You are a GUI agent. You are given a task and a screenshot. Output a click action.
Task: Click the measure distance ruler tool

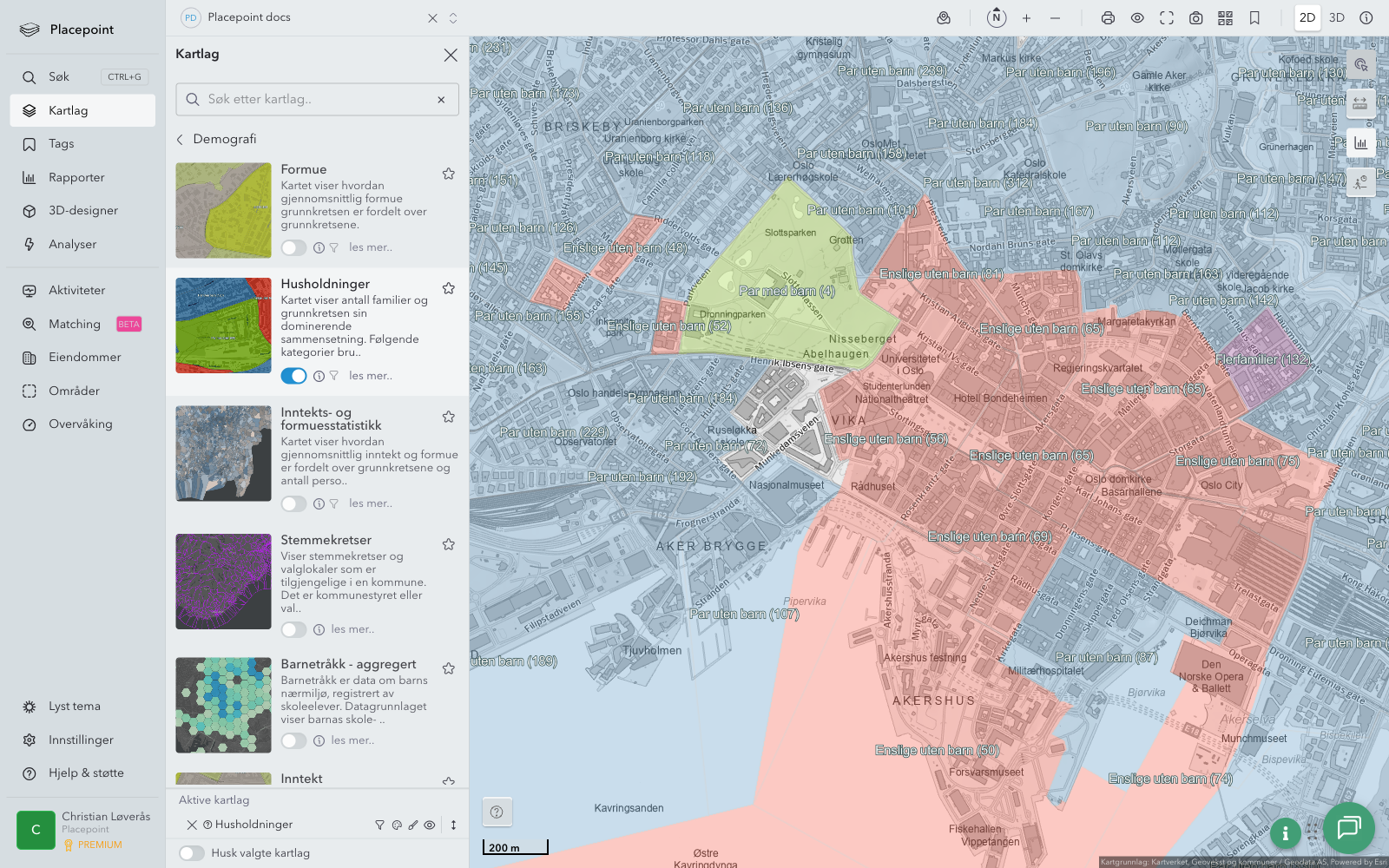point(1360,104)
